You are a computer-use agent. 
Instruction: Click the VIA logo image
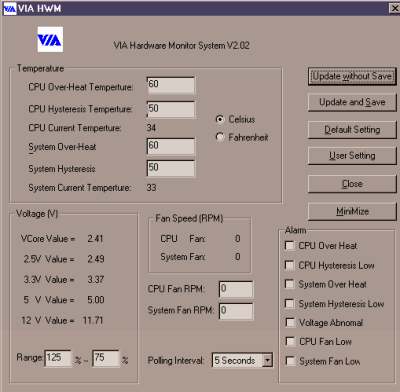pos(50,40)
